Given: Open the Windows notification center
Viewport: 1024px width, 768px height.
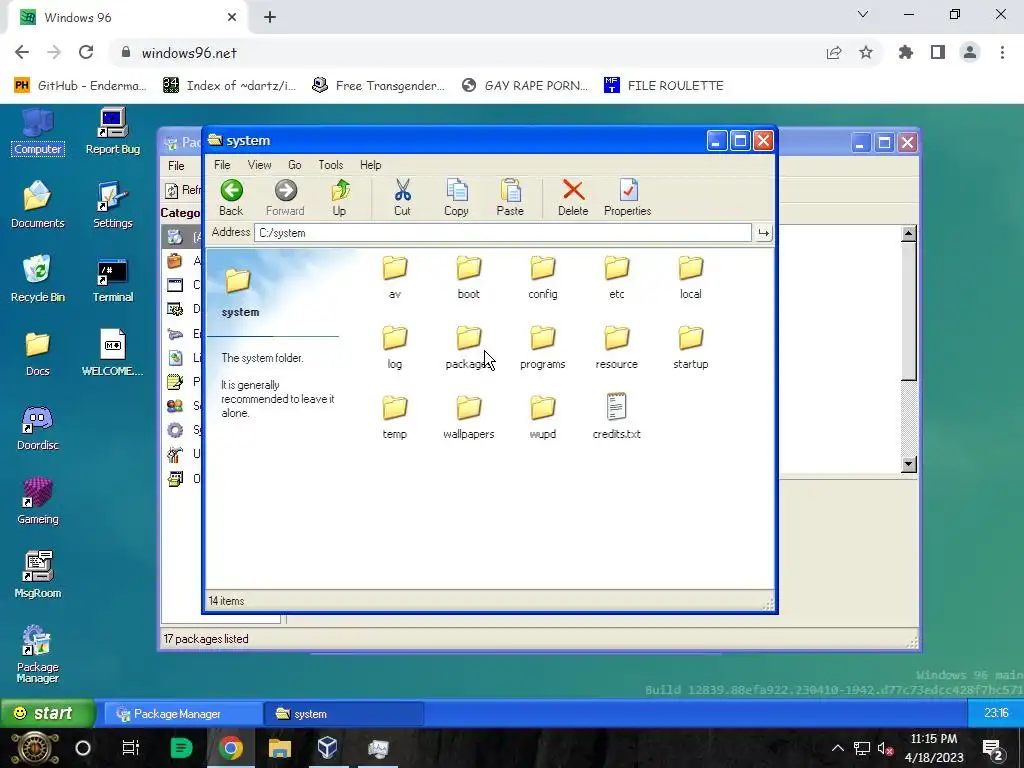Looking at the screenshot, I should tap(992, 748).
